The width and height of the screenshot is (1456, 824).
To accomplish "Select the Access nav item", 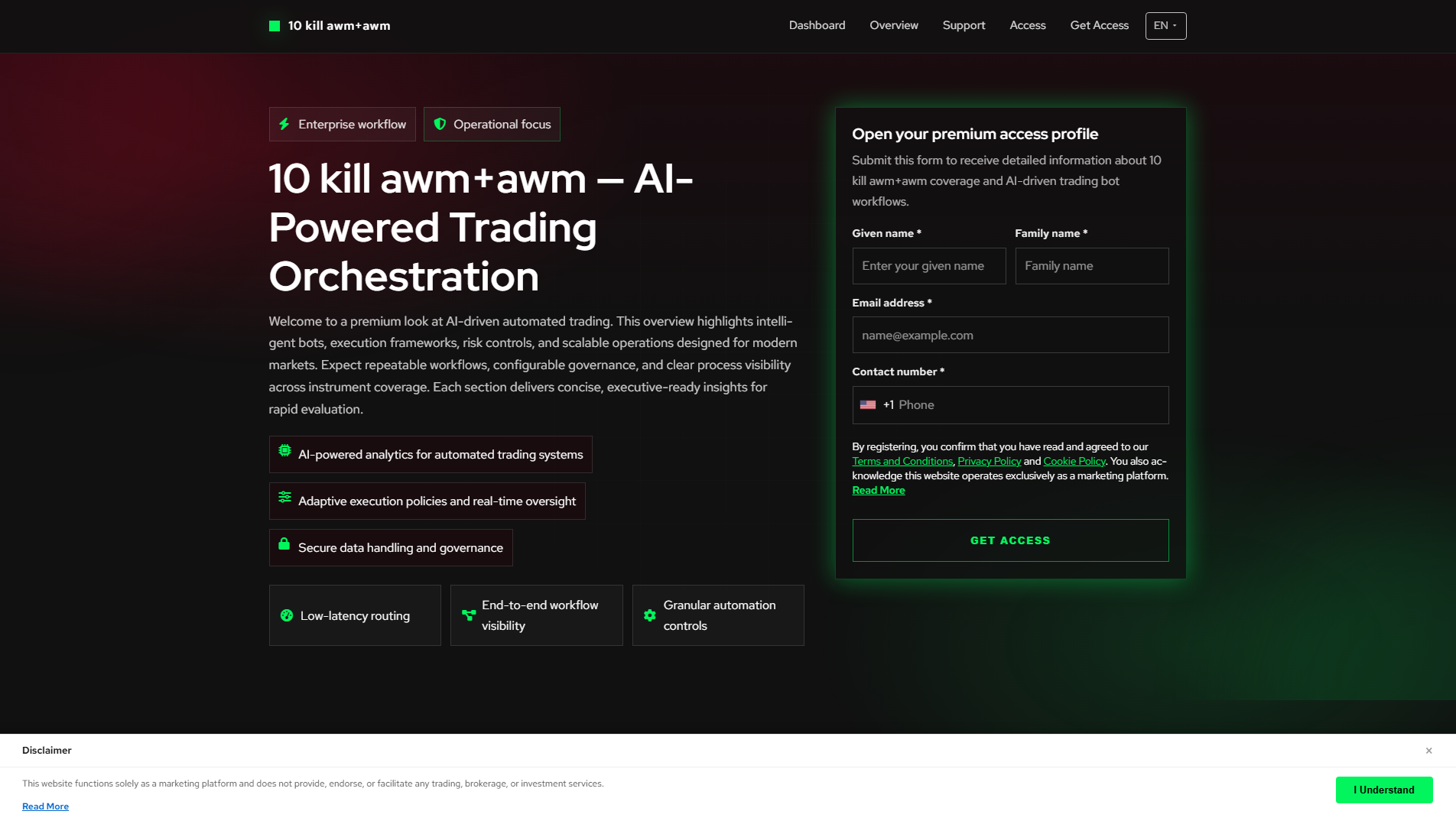I will [x=1027, y=25].
